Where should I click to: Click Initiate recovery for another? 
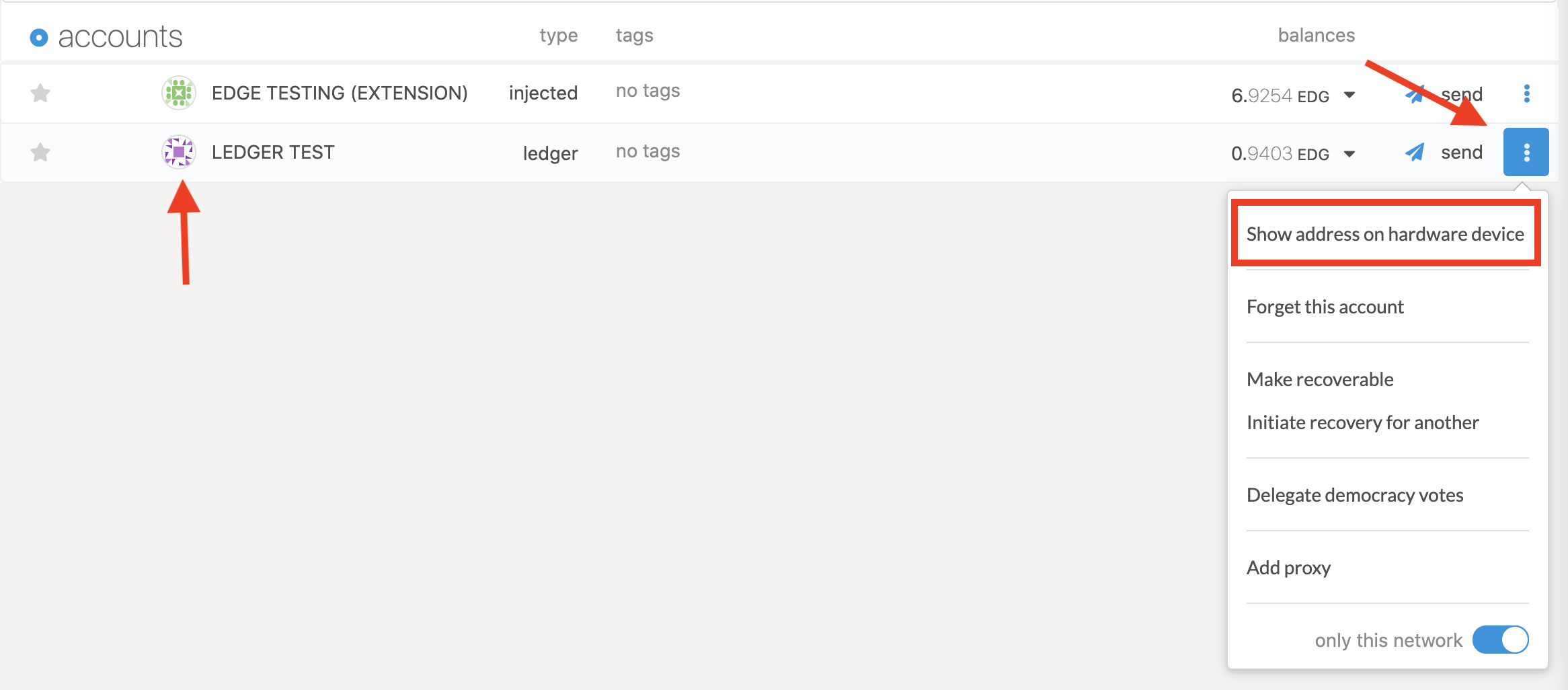1362,422
